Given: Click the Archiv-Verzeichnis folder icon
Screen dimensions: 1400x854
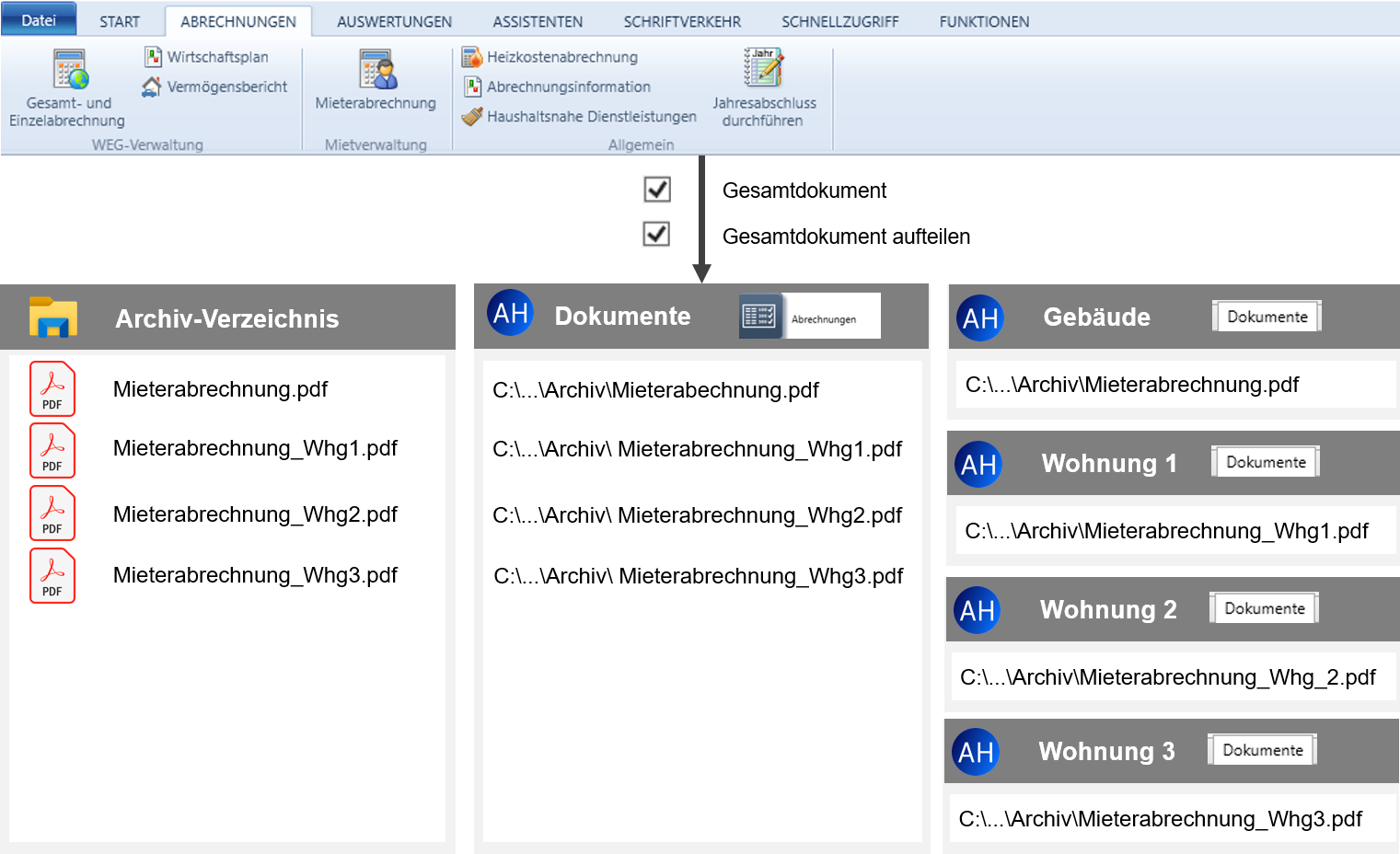Looking at the screenshot, I should 52,317.
